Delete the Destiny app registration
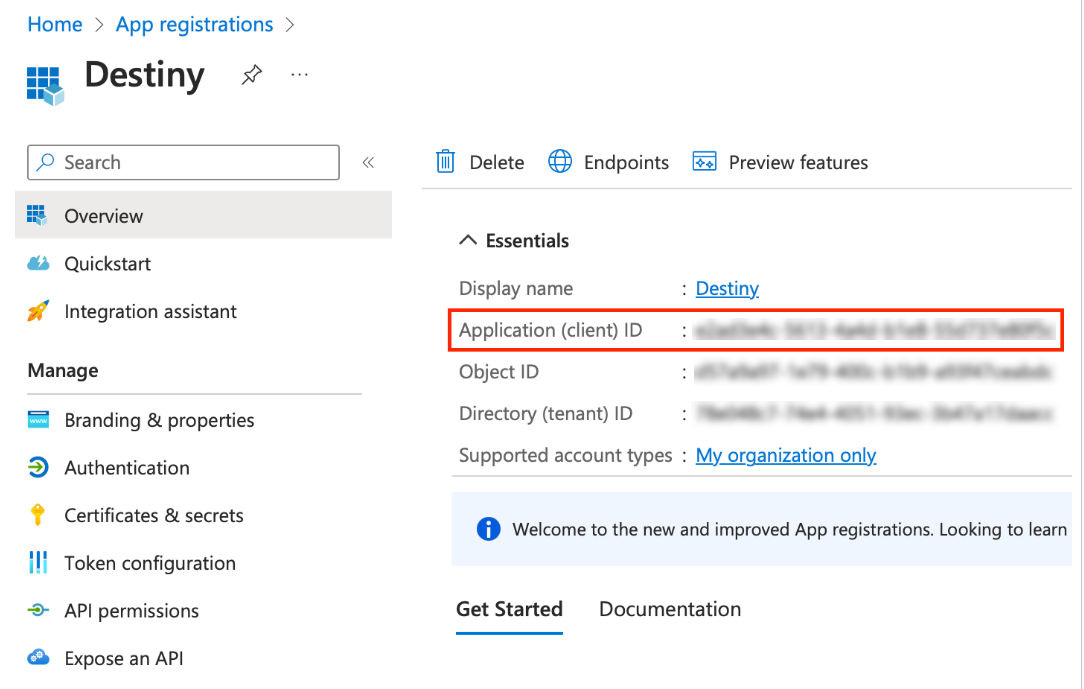Image resolution: width=1084 pixels, height=689 pixels. 479,162
